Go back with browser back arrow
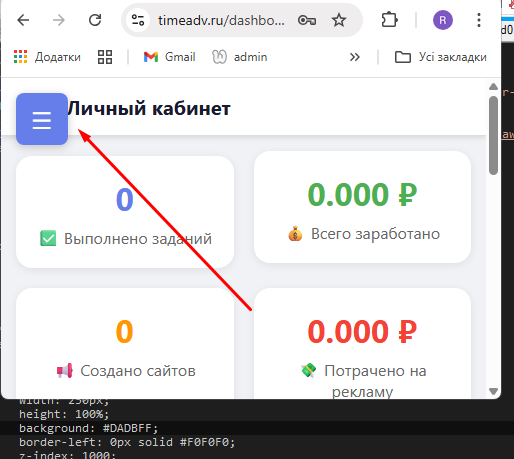Image resolution: width=514 pixels, height=459 pixels. [23, 20]
